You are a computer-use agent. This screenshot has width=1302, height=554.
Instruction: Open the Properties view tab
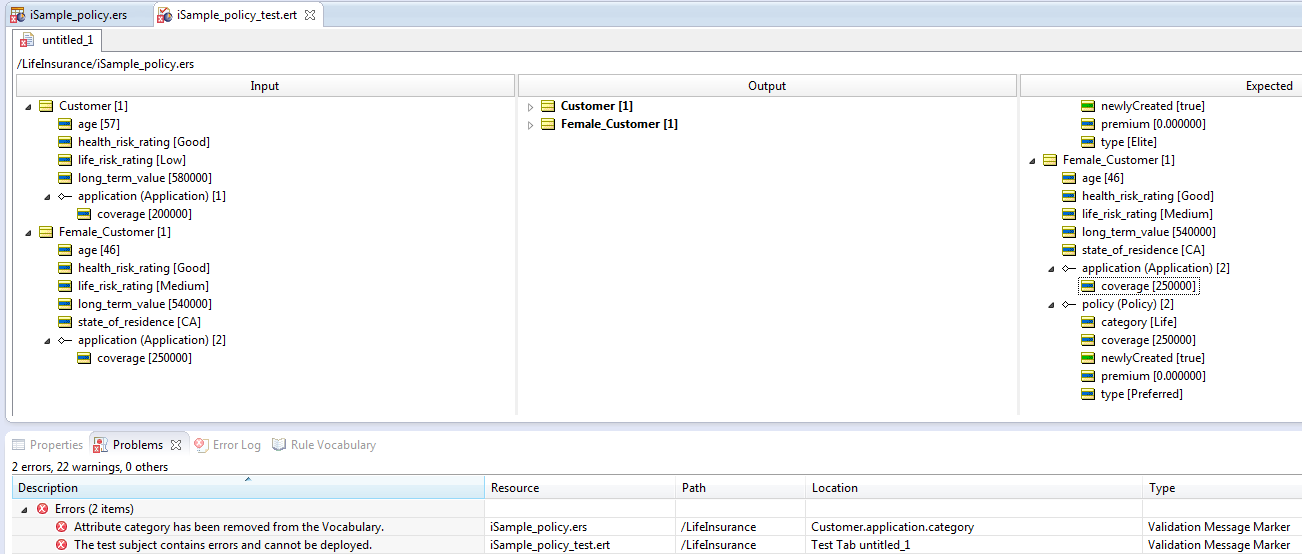[47, 445]
